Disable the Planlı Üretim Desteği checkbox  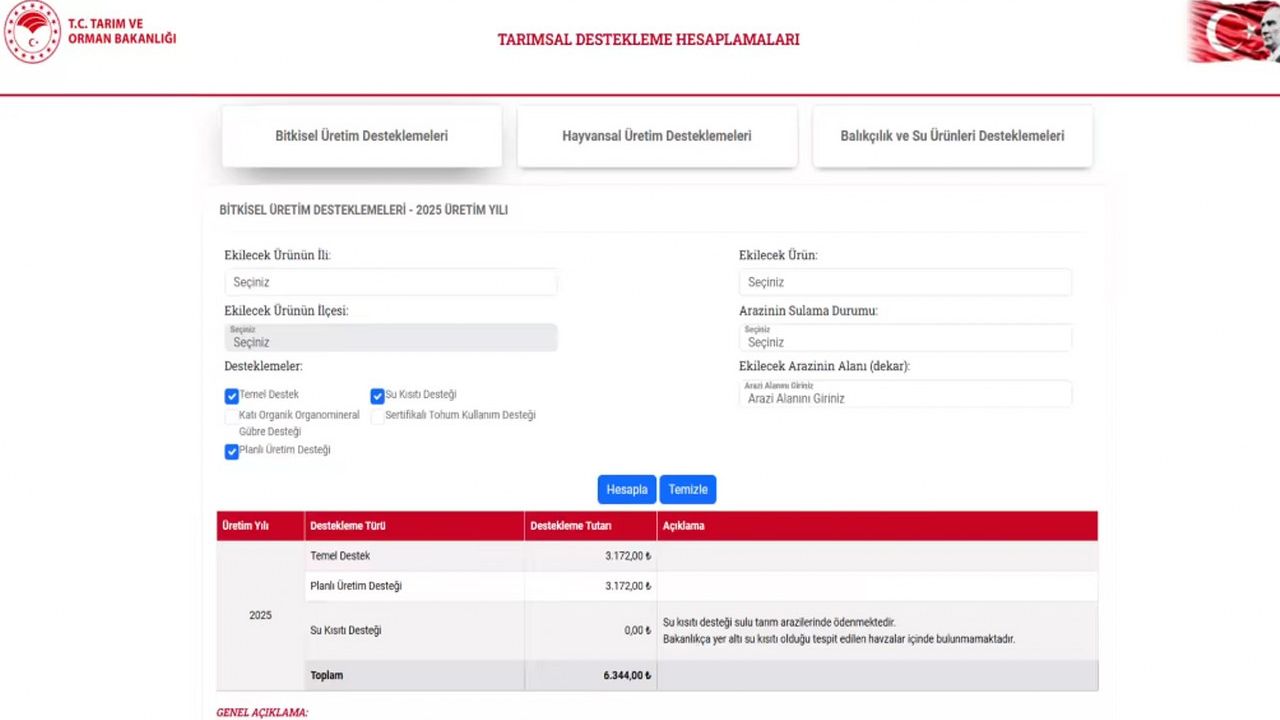coord(232,451)
